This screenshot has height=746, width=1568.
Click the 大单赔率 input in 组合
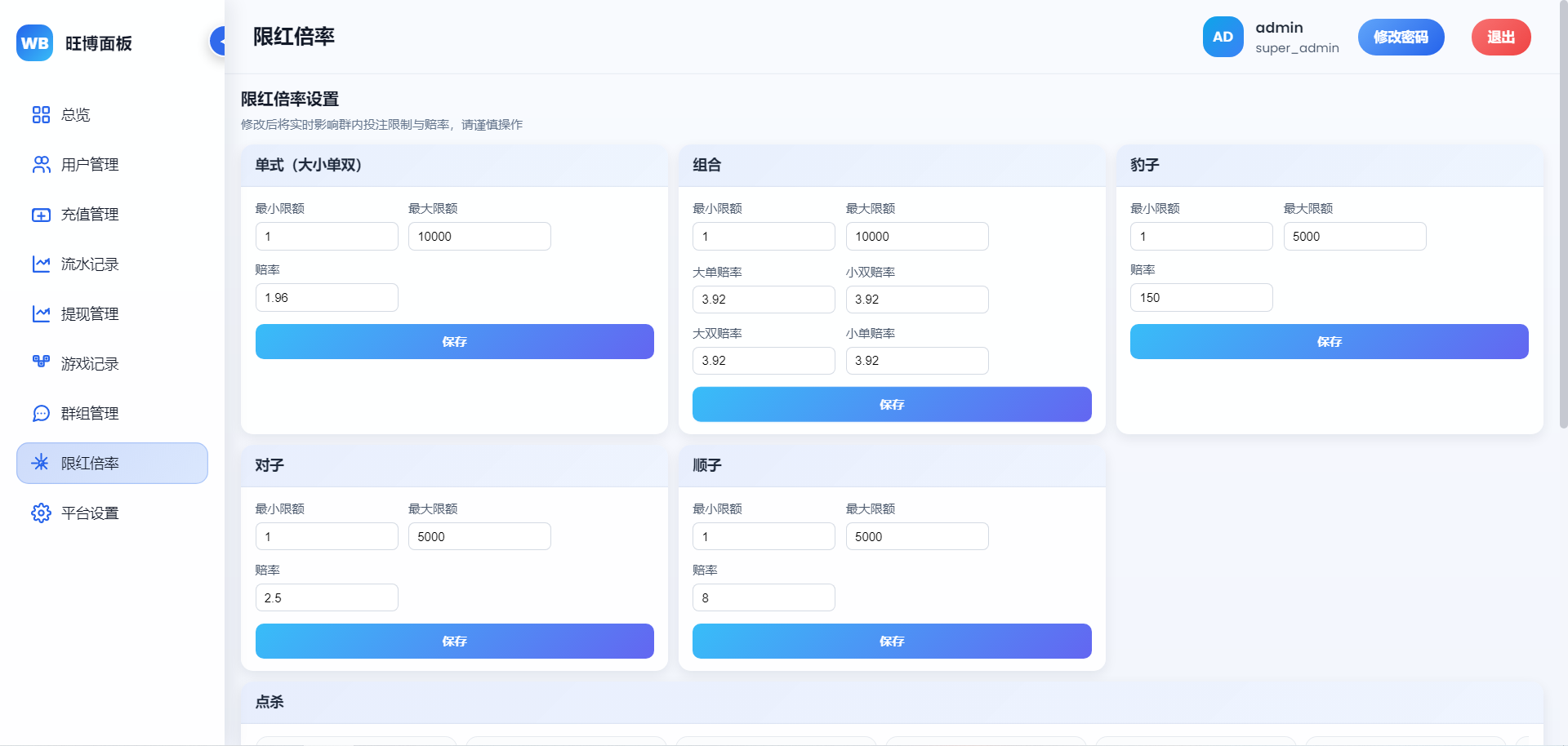(x=763, y=300)
